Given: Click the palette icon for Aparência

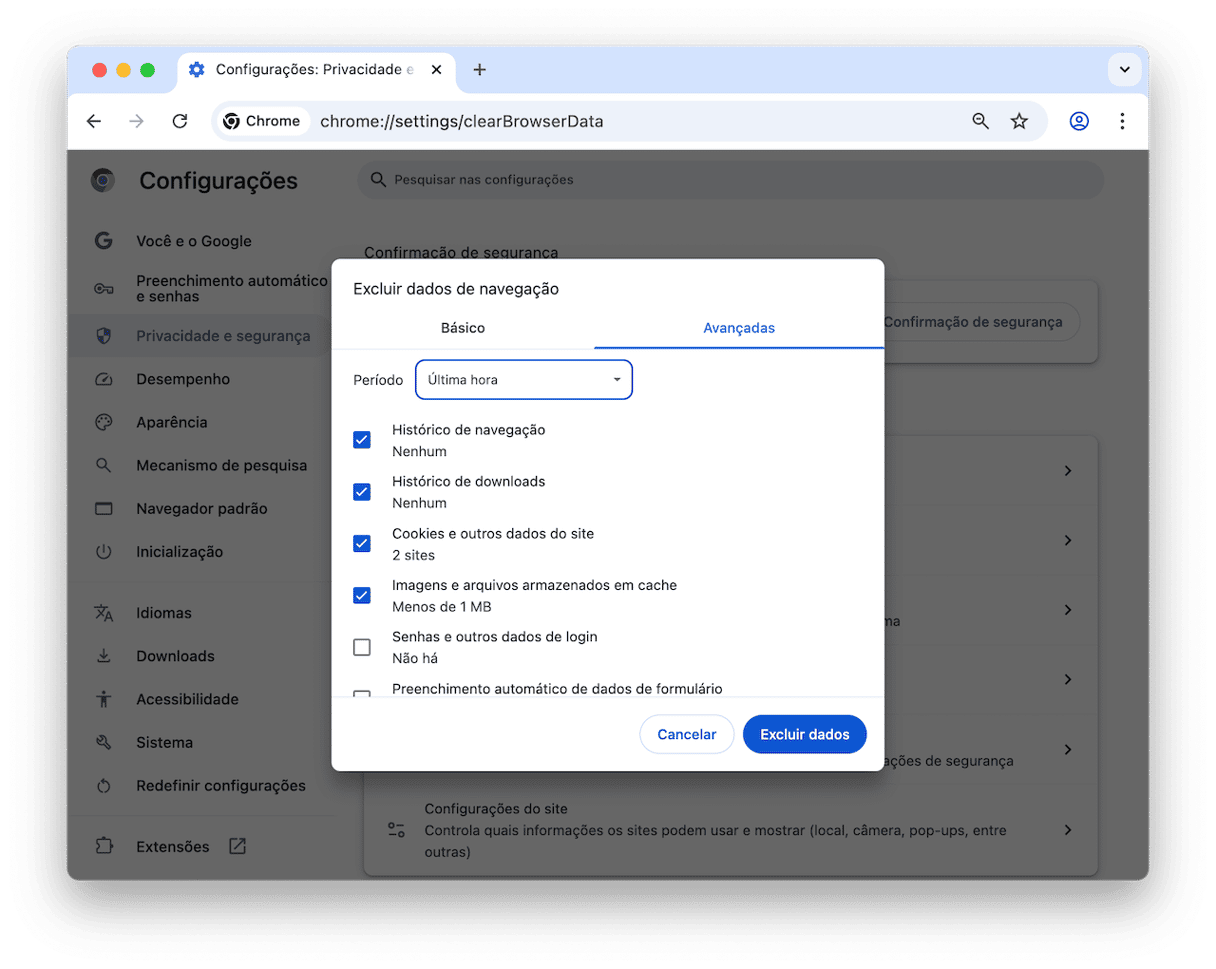Looking at the screenshot, I should tap(103, 422).
